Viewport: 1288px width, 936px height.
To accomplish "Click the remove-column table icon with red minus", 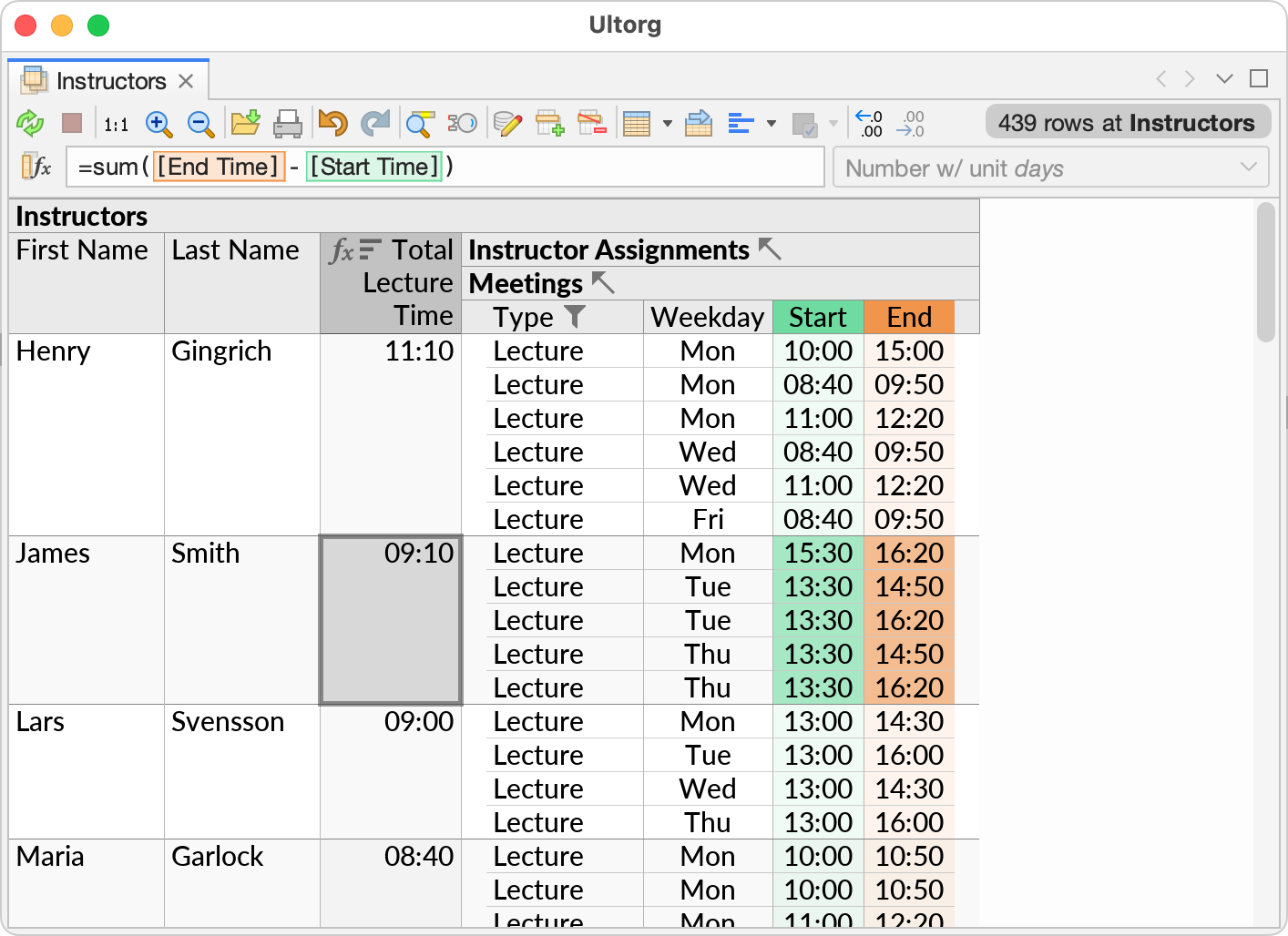I will 593,123.
